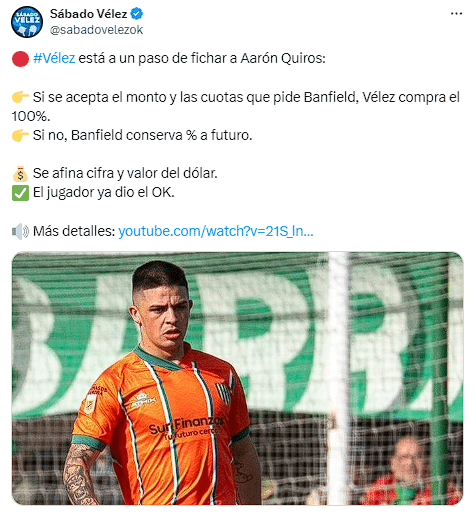Open the Sábado Vélez profile avatar
The image size is (474, 514).
tap(27, 22)
